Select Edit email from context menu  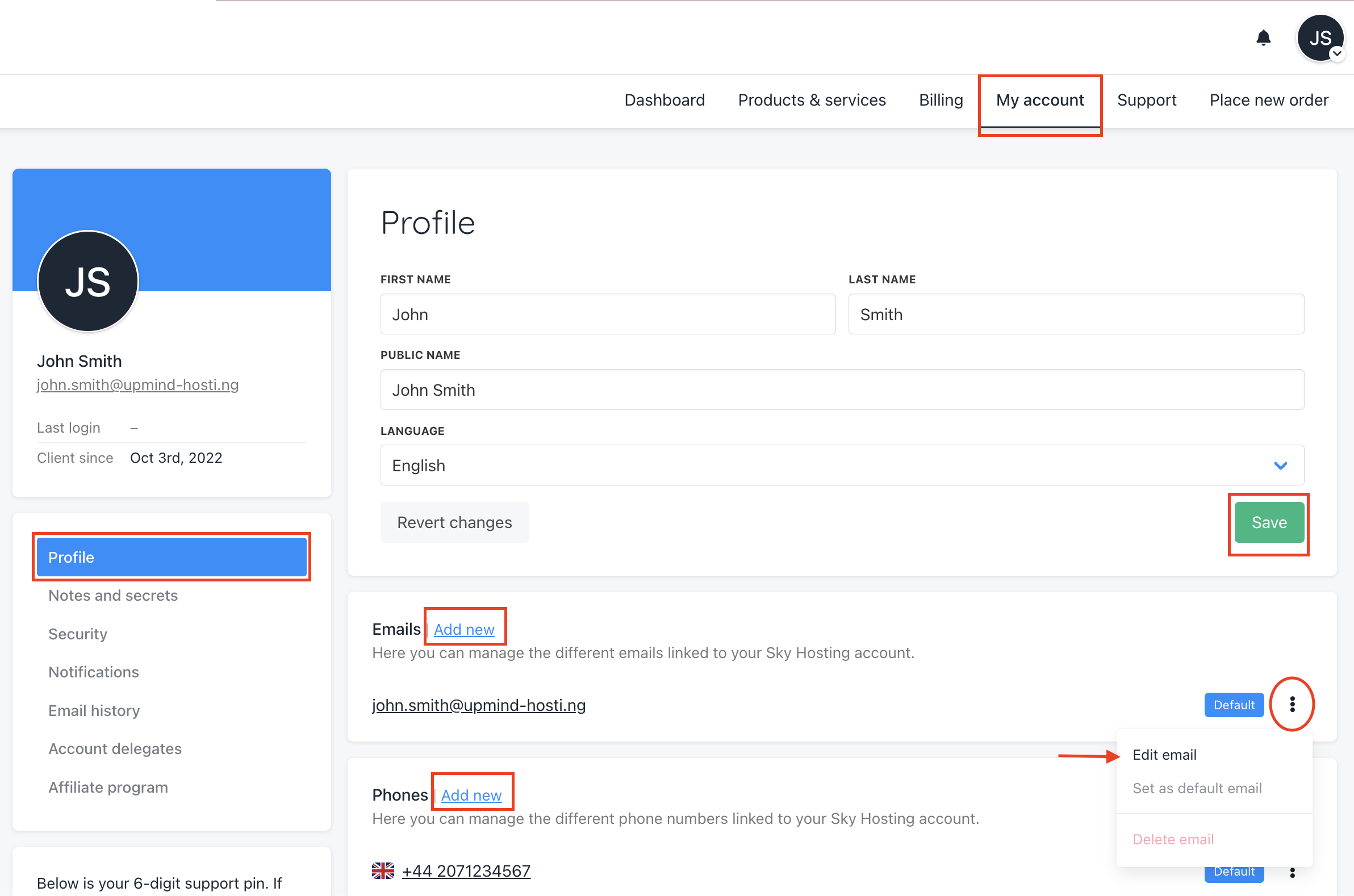pyautogui.click(x=1164, y=754)
